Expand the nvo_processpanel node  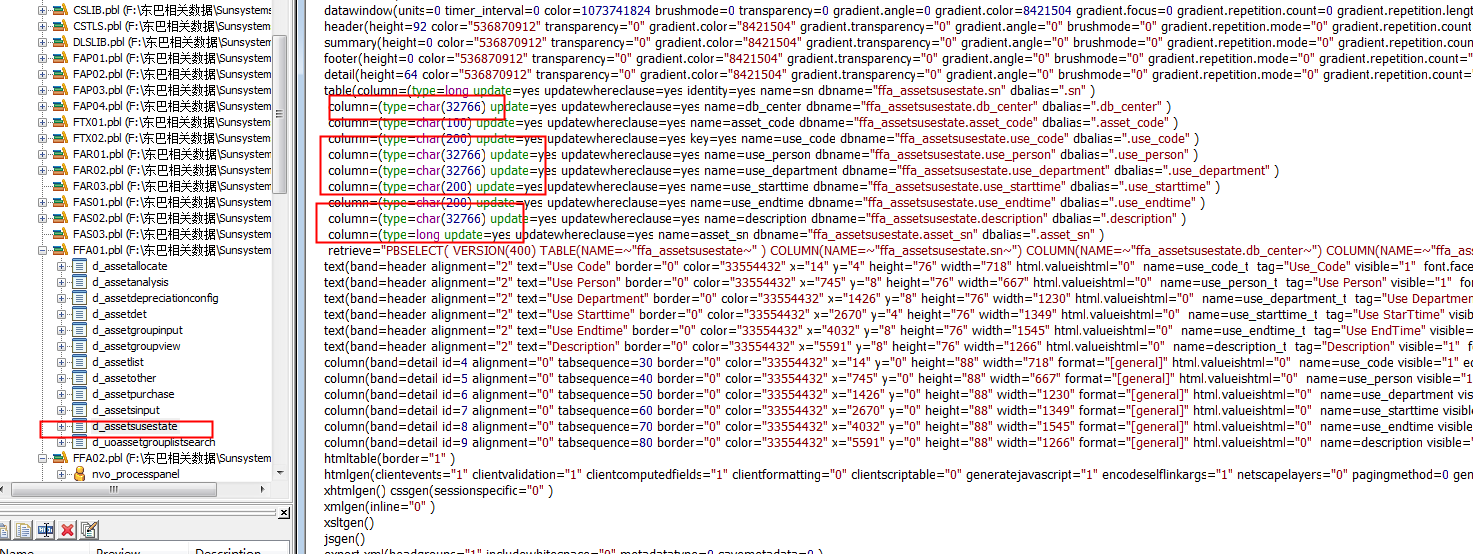pos(63,474)
